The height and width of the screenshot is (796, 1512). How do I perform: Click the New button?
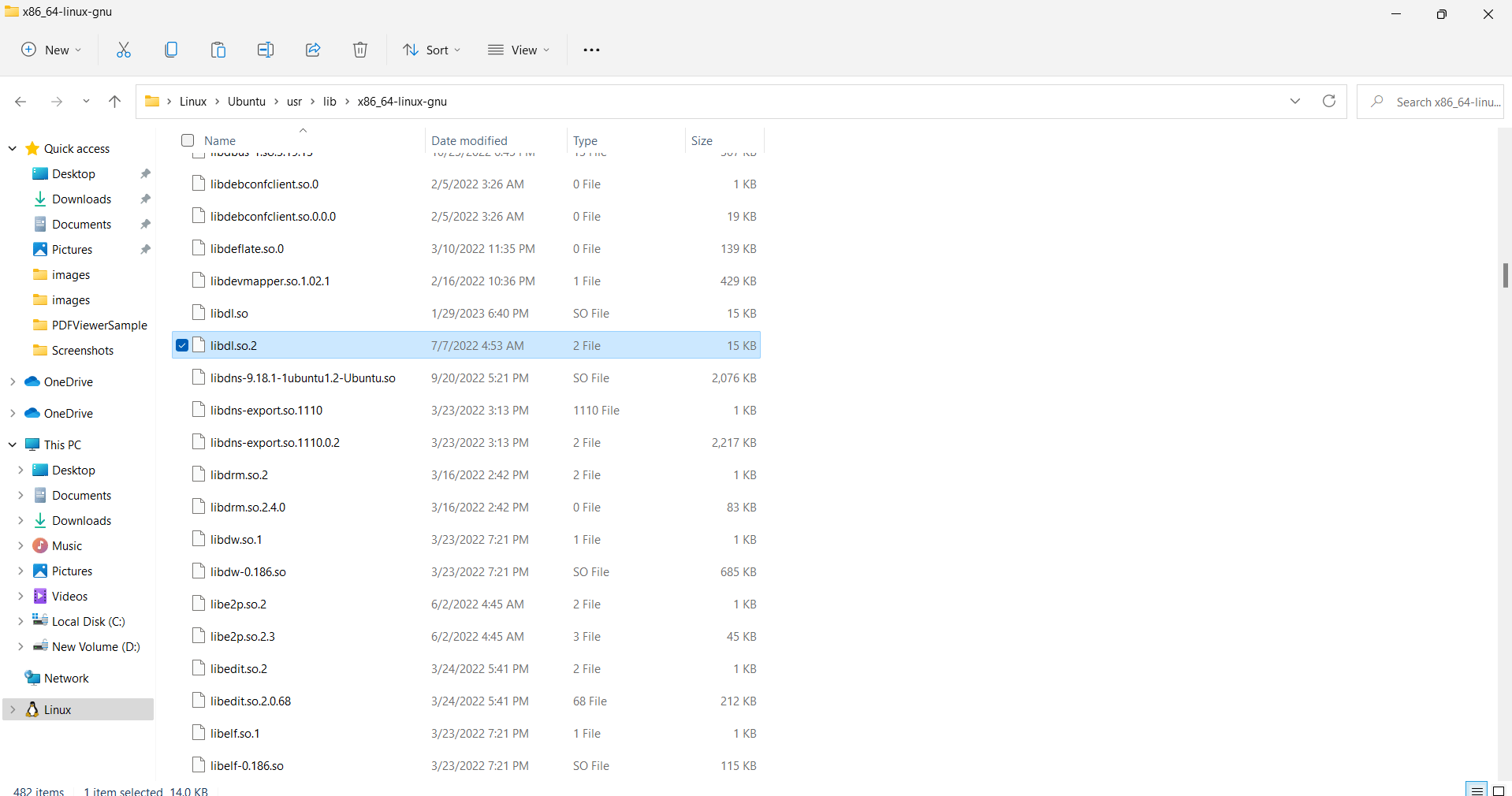tap(51, 50)
